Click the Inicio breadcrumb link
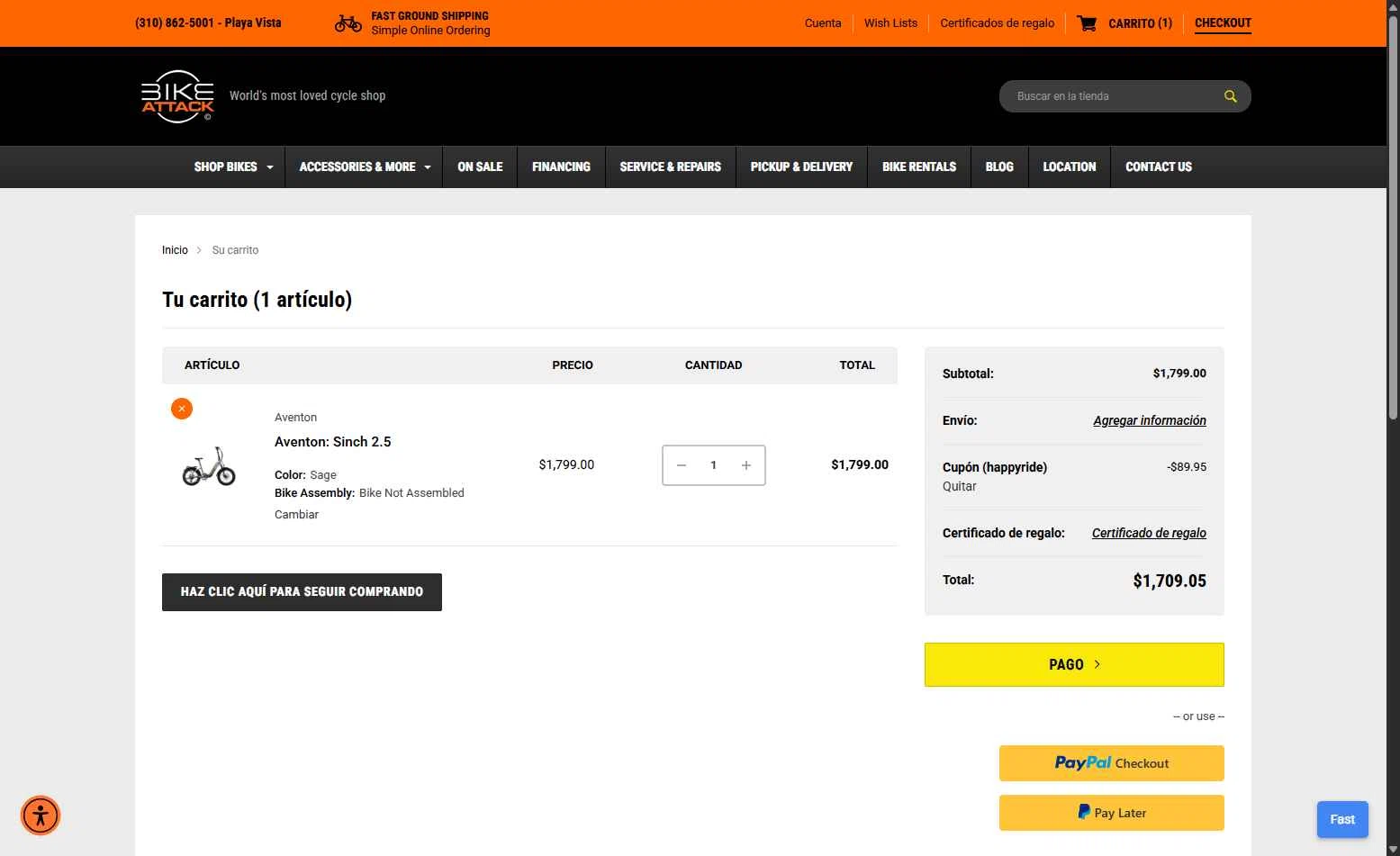Screen dimensions: 1400x856 pos(175,250)
